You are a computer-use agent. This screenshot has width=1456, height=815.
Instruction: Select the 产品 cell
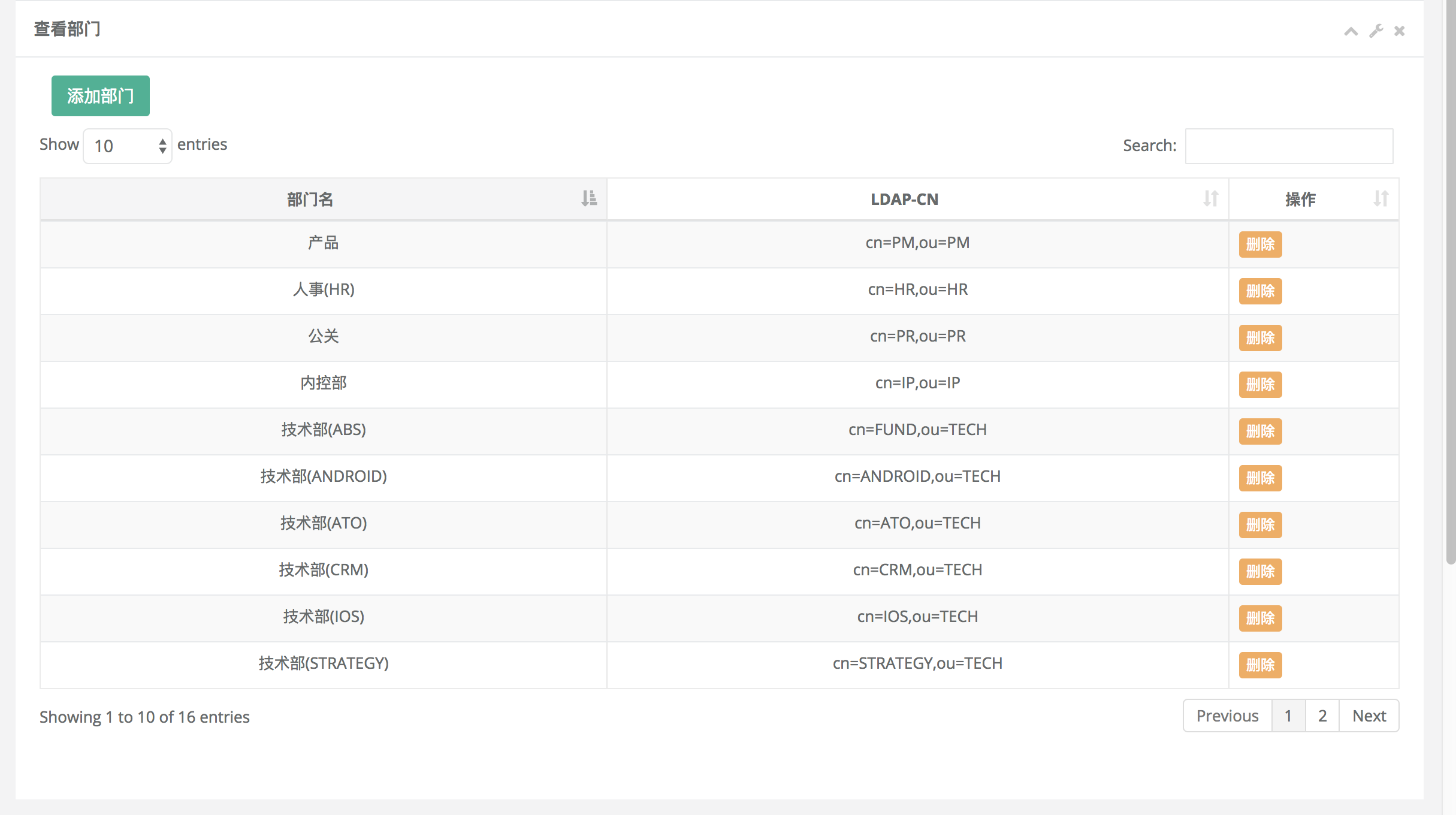[x=324, y=243]
